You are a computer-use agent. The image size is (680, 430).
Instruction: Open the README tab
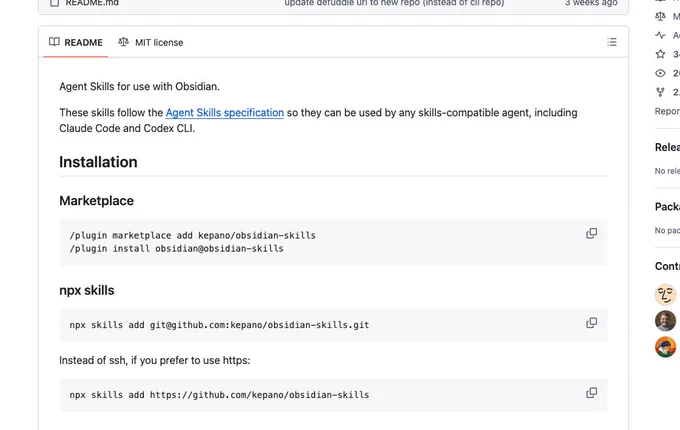[x=76, y=42]
